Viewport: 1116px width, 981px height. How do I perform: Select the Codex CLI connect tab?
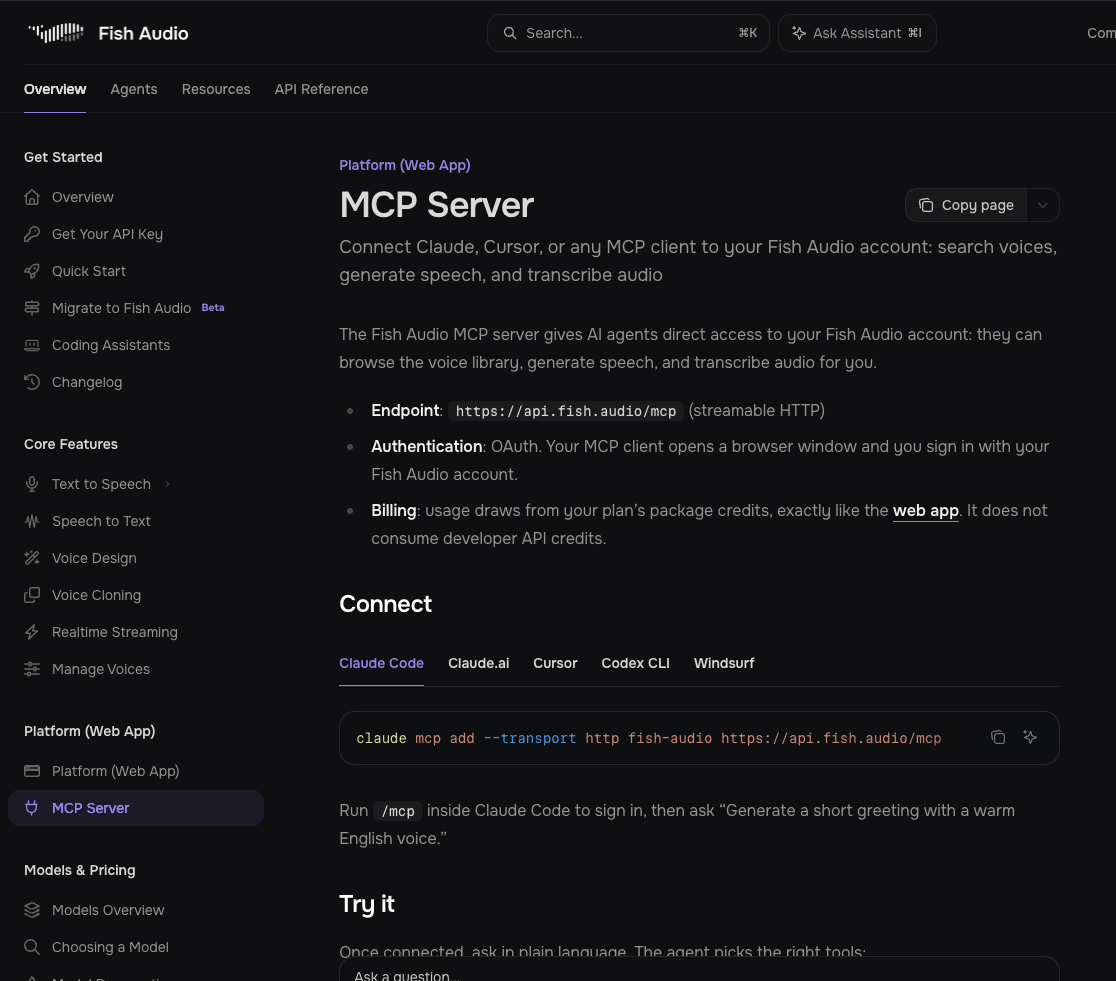pyautogui.click(x=636, y=663)
